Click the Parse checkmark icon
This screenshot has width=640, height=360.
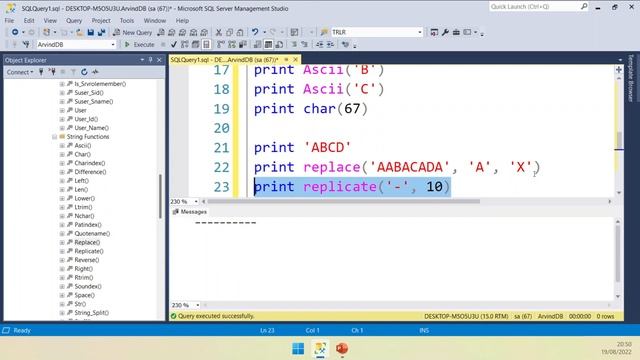[x=174, y=44]
